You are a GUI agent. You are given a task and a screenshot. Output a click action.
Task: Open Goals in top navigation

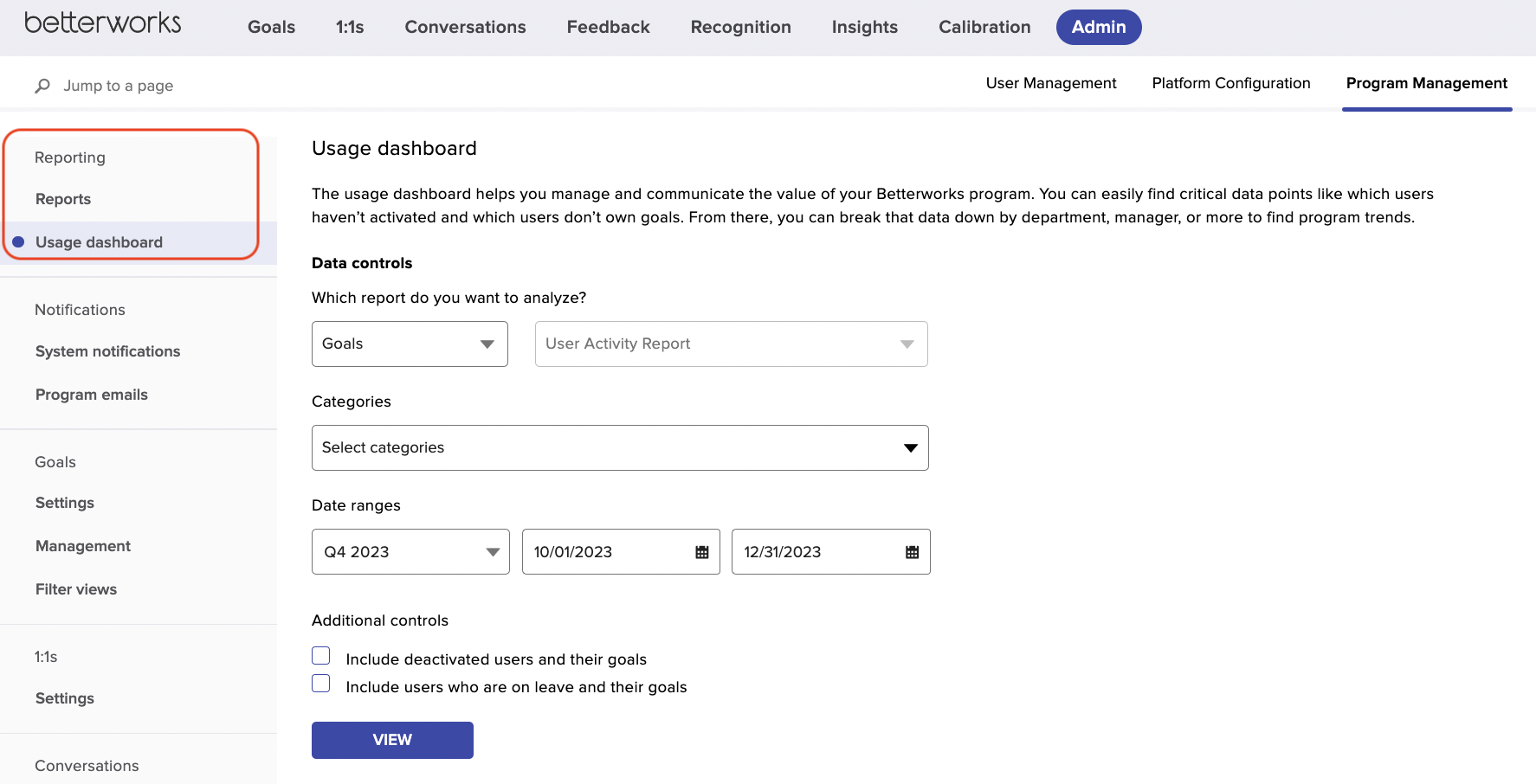pos(272,27)
